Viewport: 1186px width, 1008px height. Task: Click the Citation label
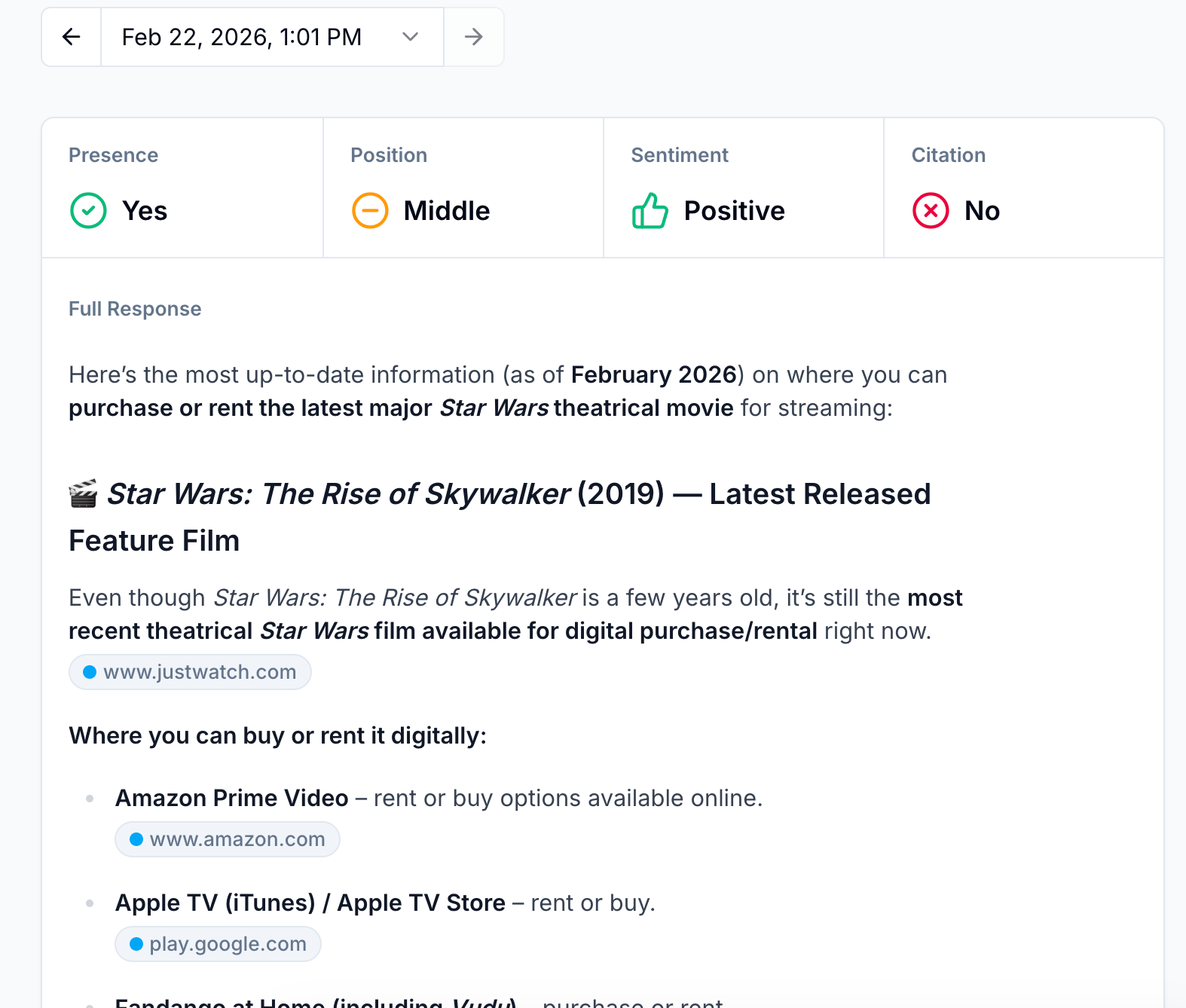click(949, 155)
